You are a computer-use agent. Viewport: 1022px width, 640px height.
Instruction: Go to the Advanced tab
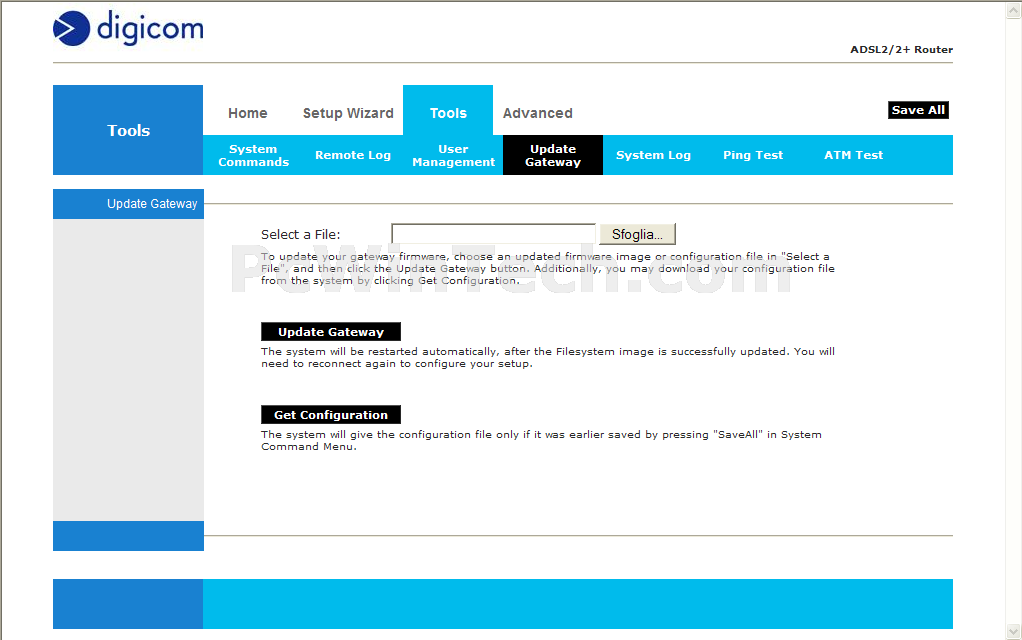(537, 113)
